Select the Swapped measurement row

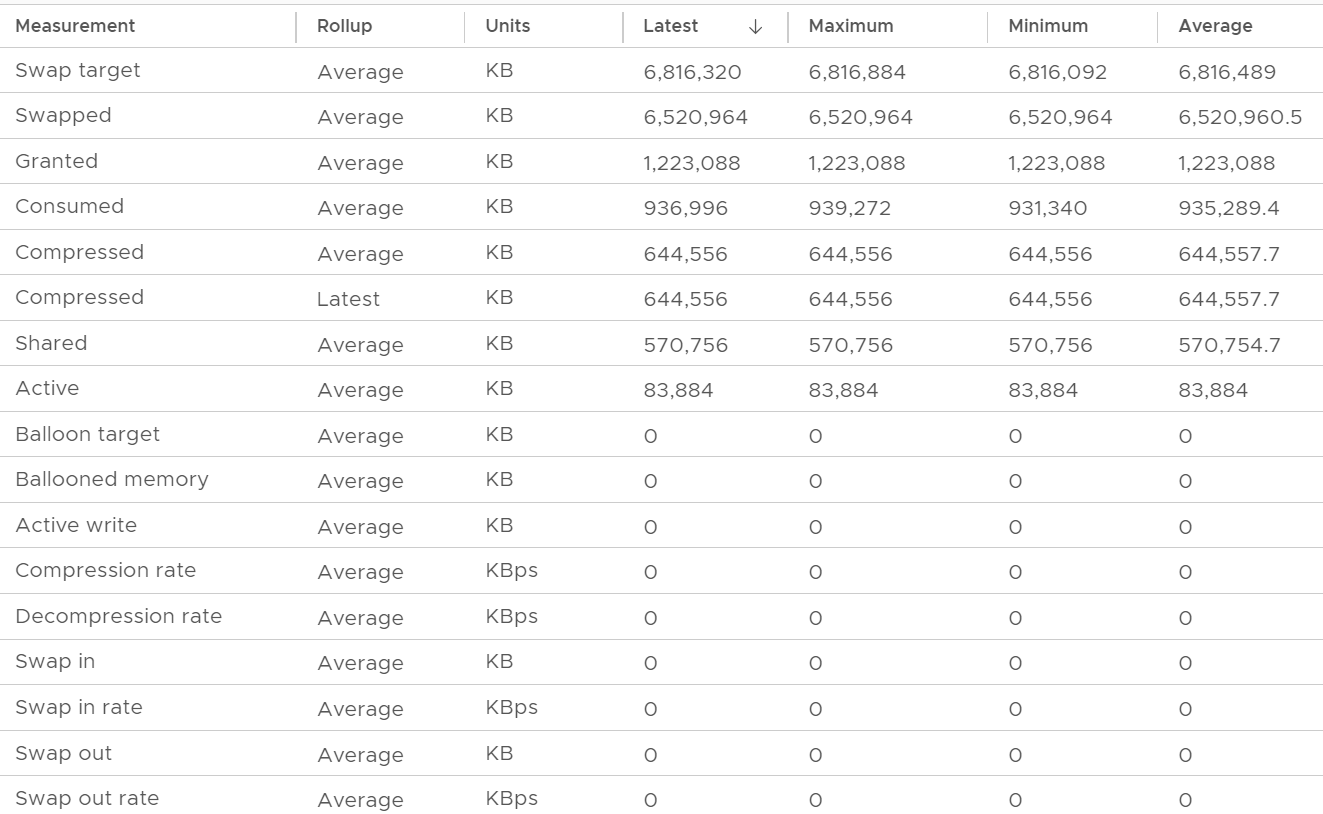tap(661, 116)
